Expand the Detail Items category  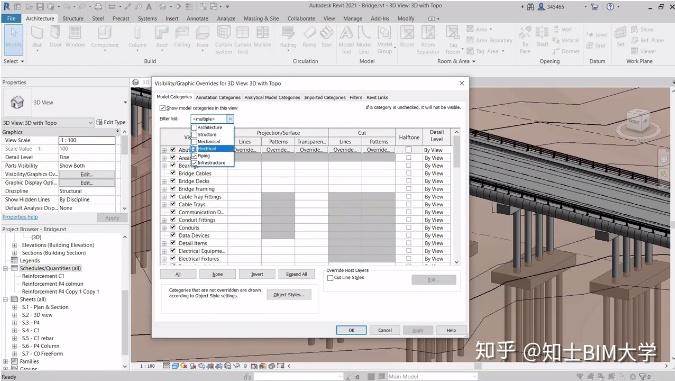tap(164, 243)
